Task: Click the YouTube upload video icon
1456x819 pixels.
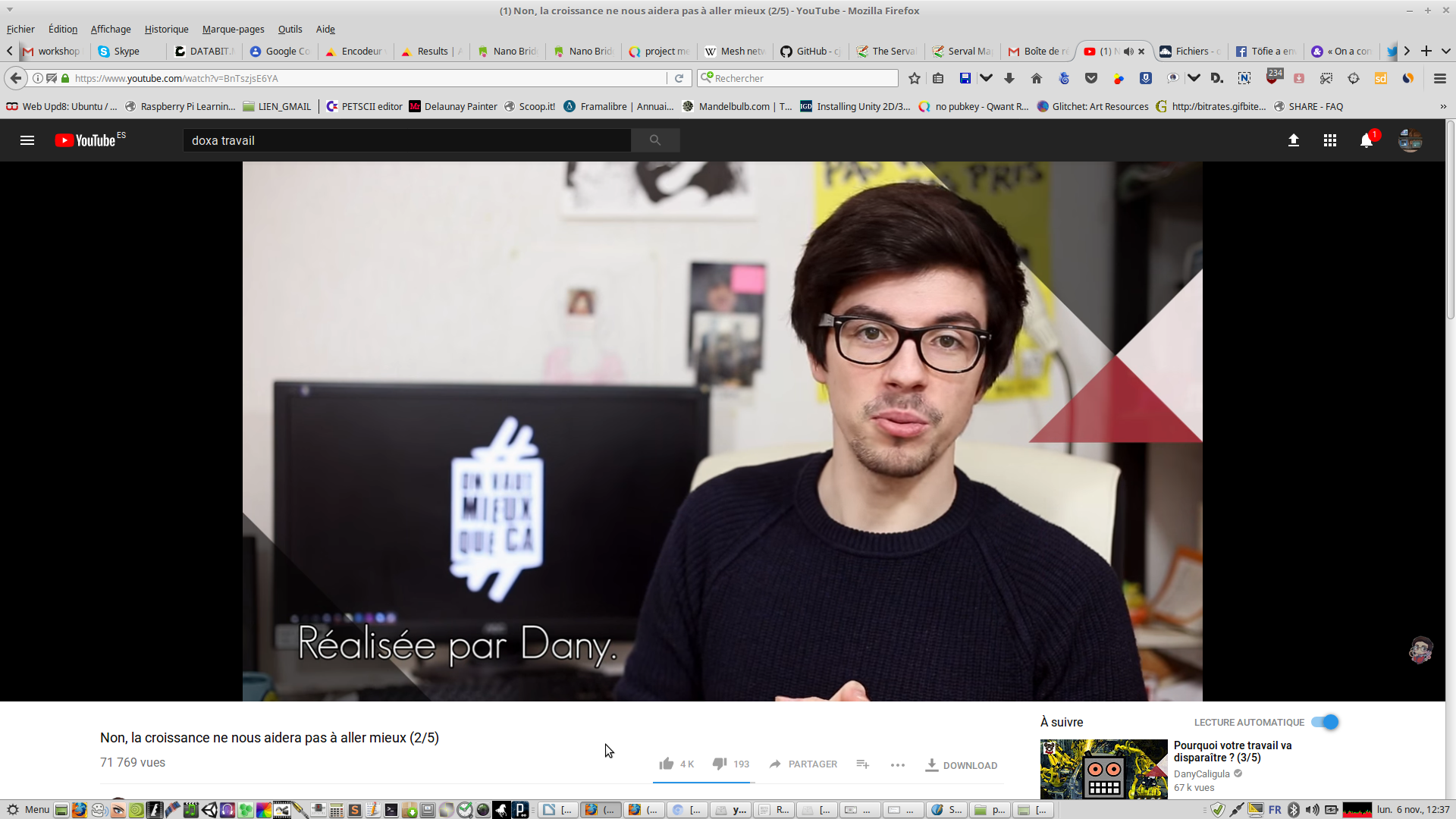Action: pyautogui.click(x=1294, y=140)
